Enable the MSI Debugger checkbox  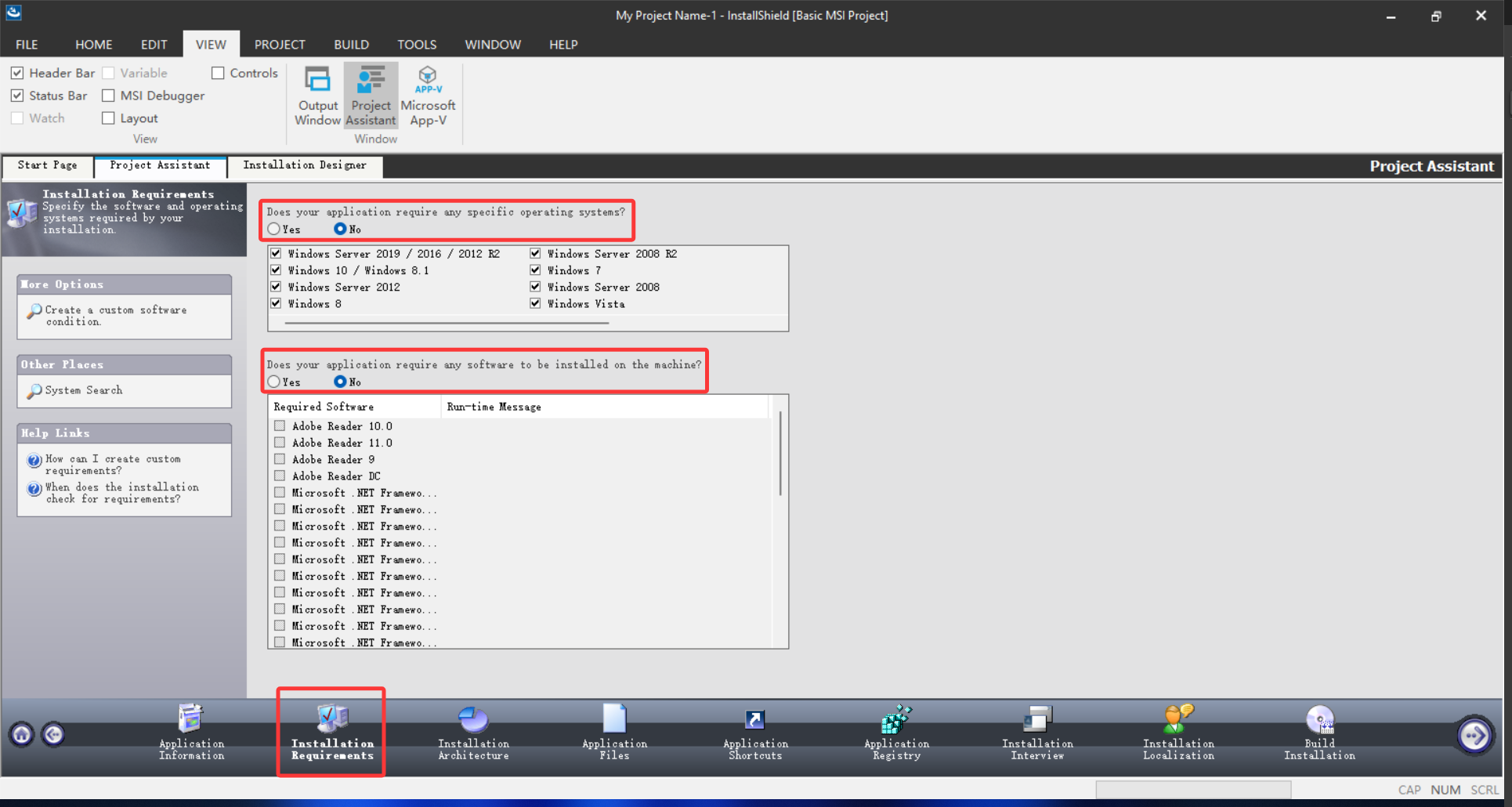tap(108, 96)
